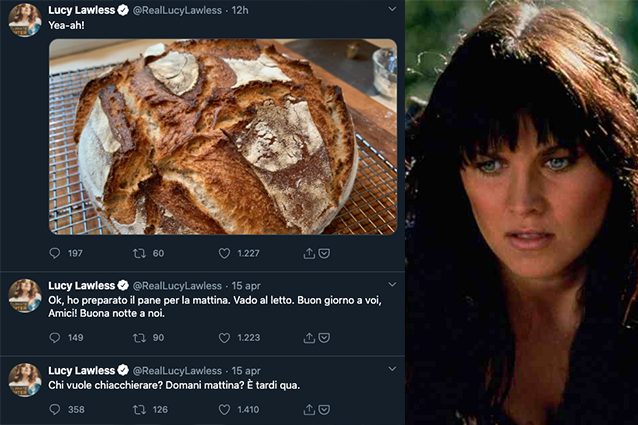Reply to the "Yea-ah!" tweet
The height and width of the screenshot is (425, 638).
tap(55, 254)
